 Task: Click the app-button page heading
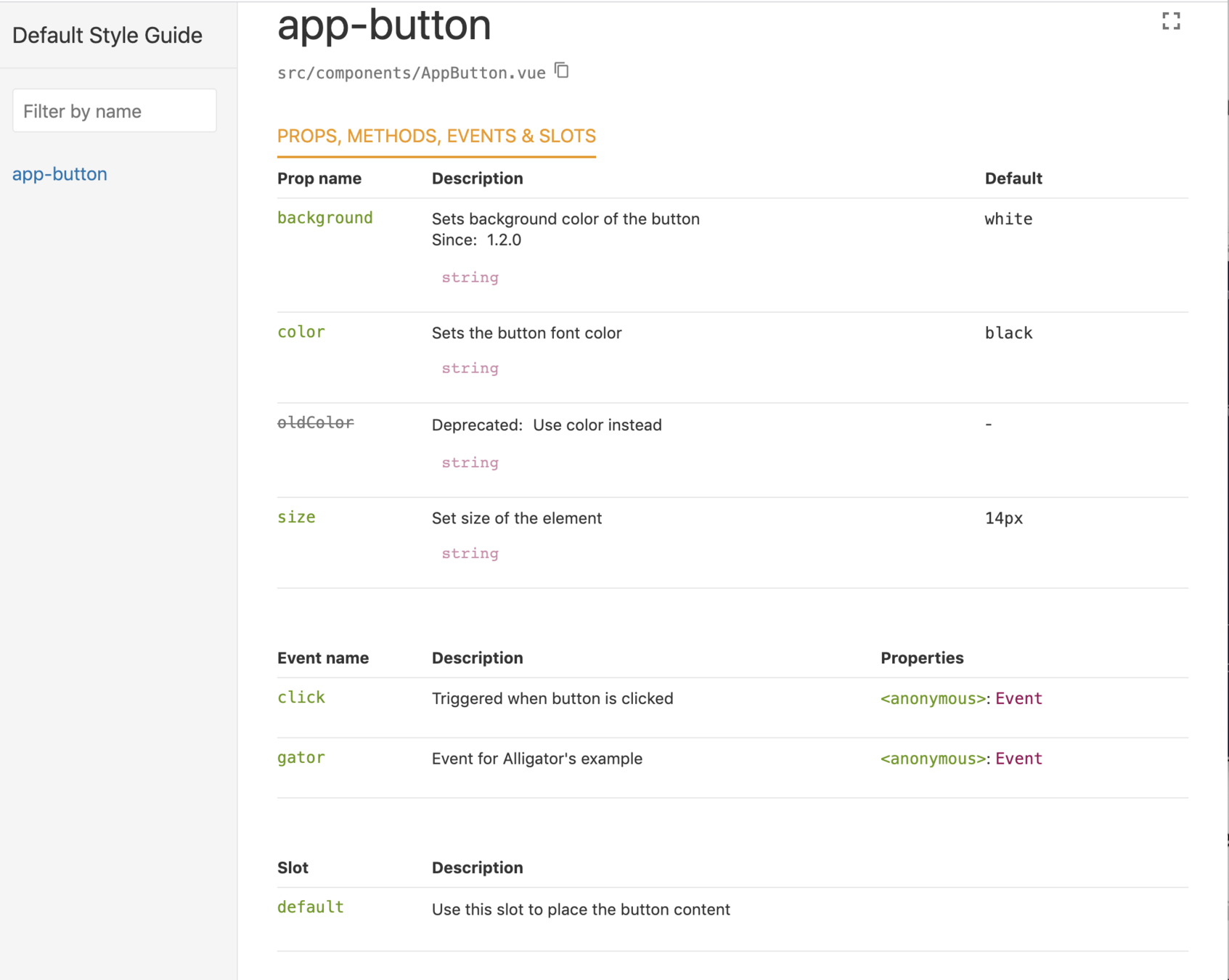point(384,25)
